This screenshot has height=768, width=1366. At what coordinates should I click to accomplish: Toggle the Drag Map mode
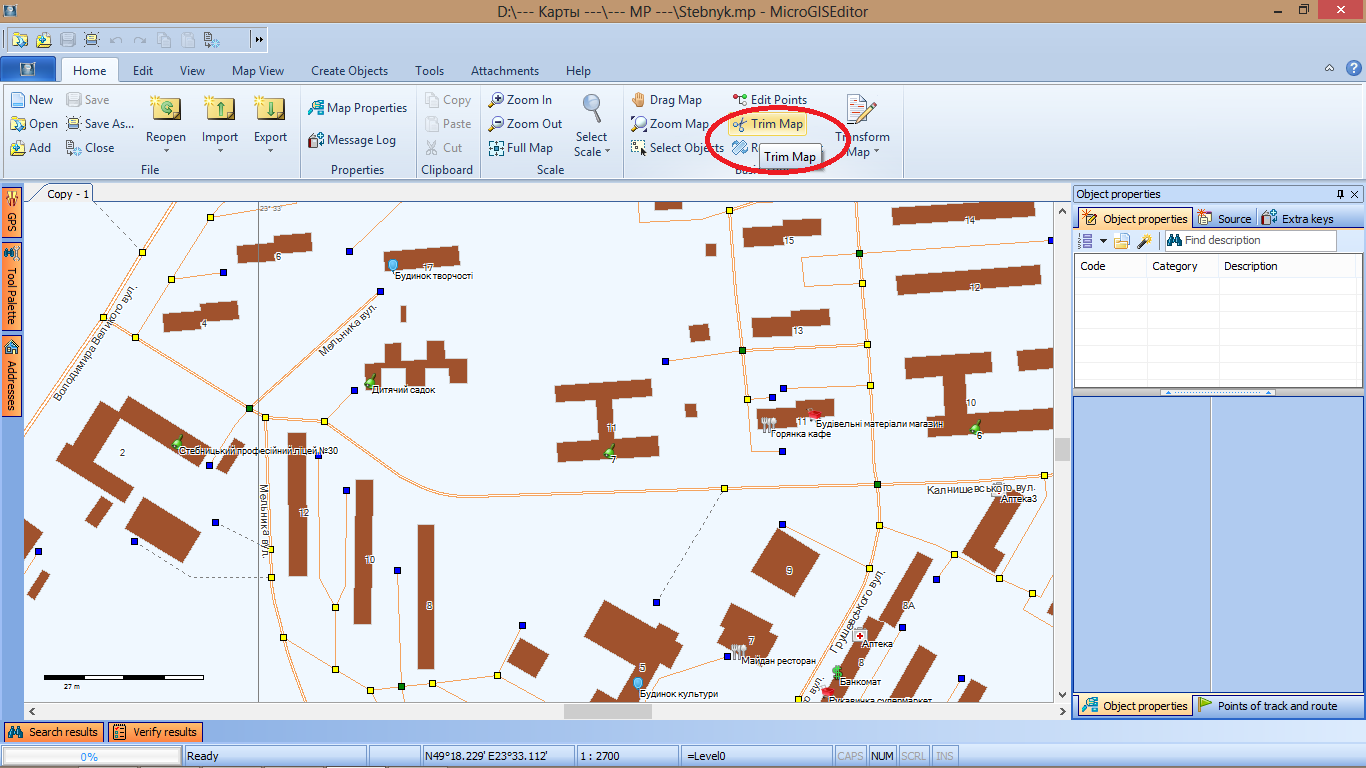639,100
